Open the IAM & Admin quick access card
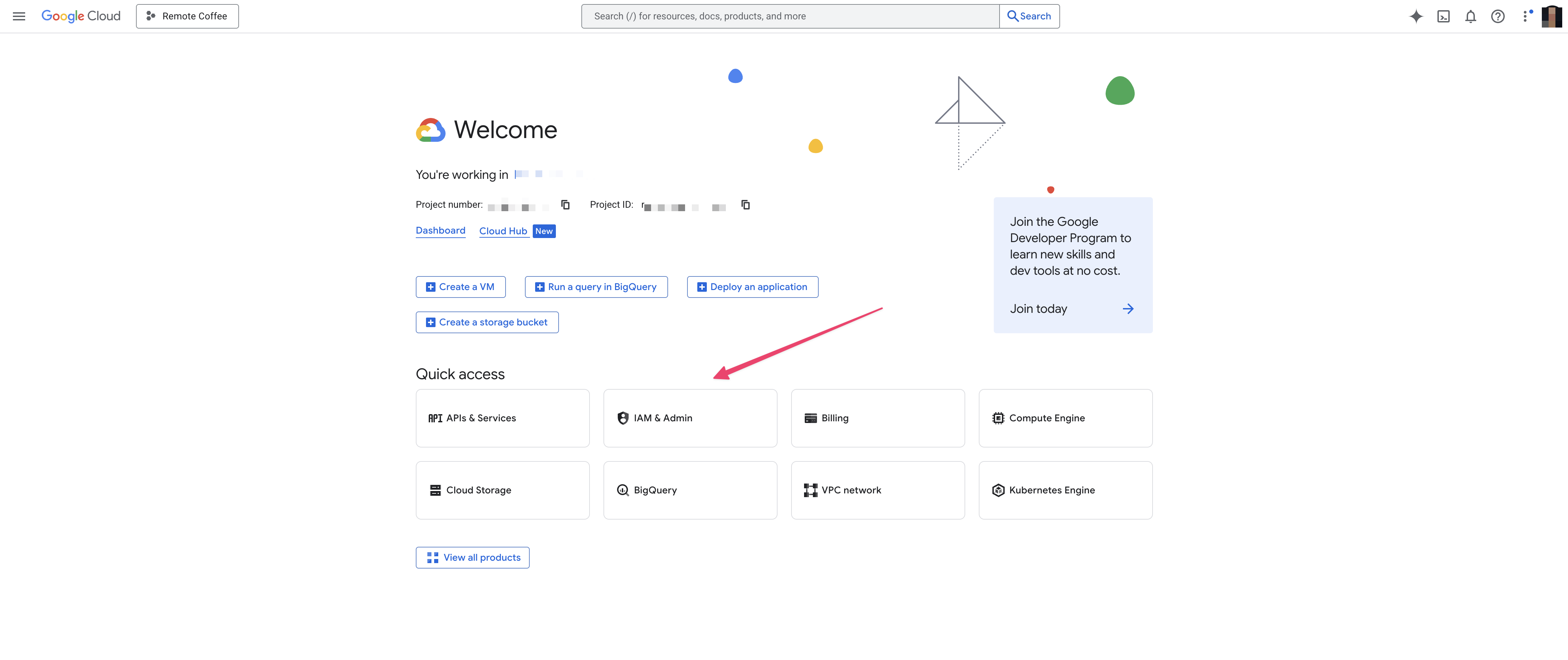The width and height of the screenshot is (1568, 660). [689, 418]
